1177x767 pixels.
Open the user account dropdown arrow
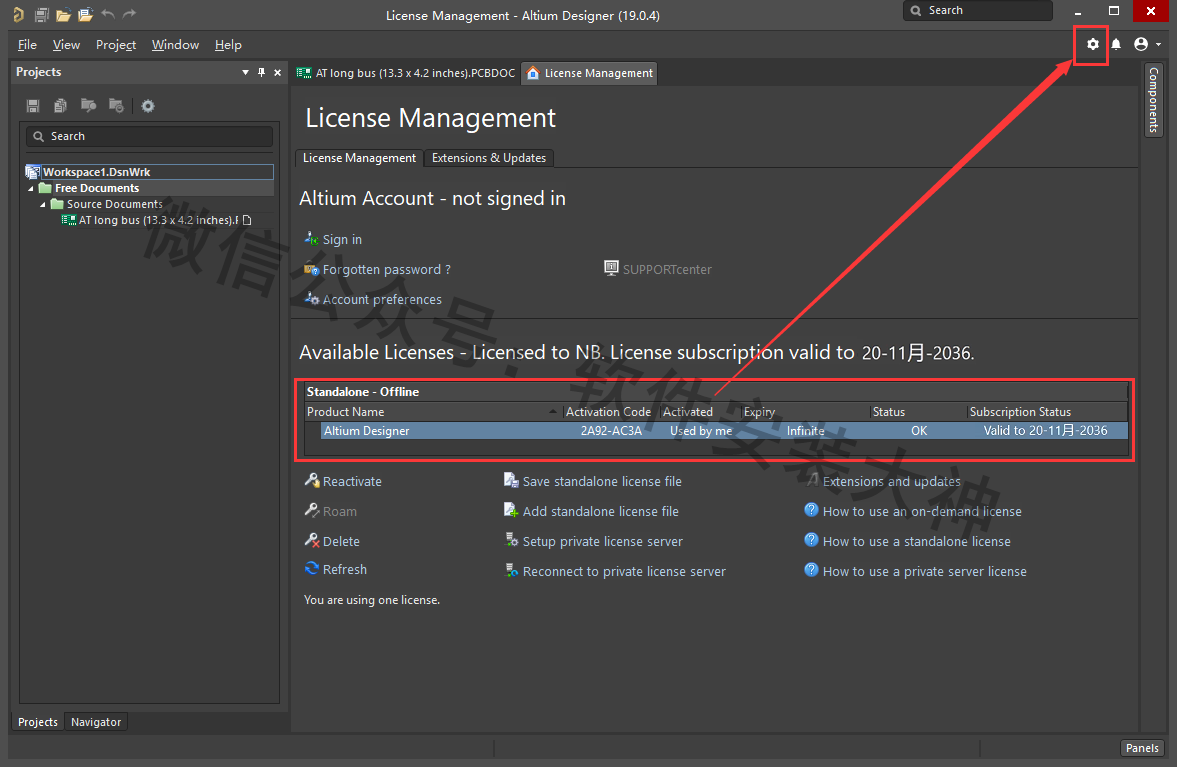[x=1158, y=44]
